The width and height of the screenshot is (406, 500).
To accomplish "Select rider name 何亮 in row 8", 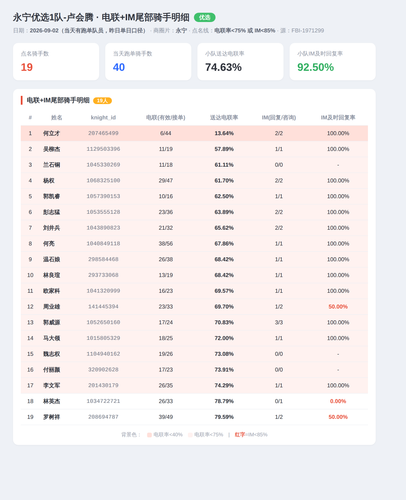I will [49, 244].
